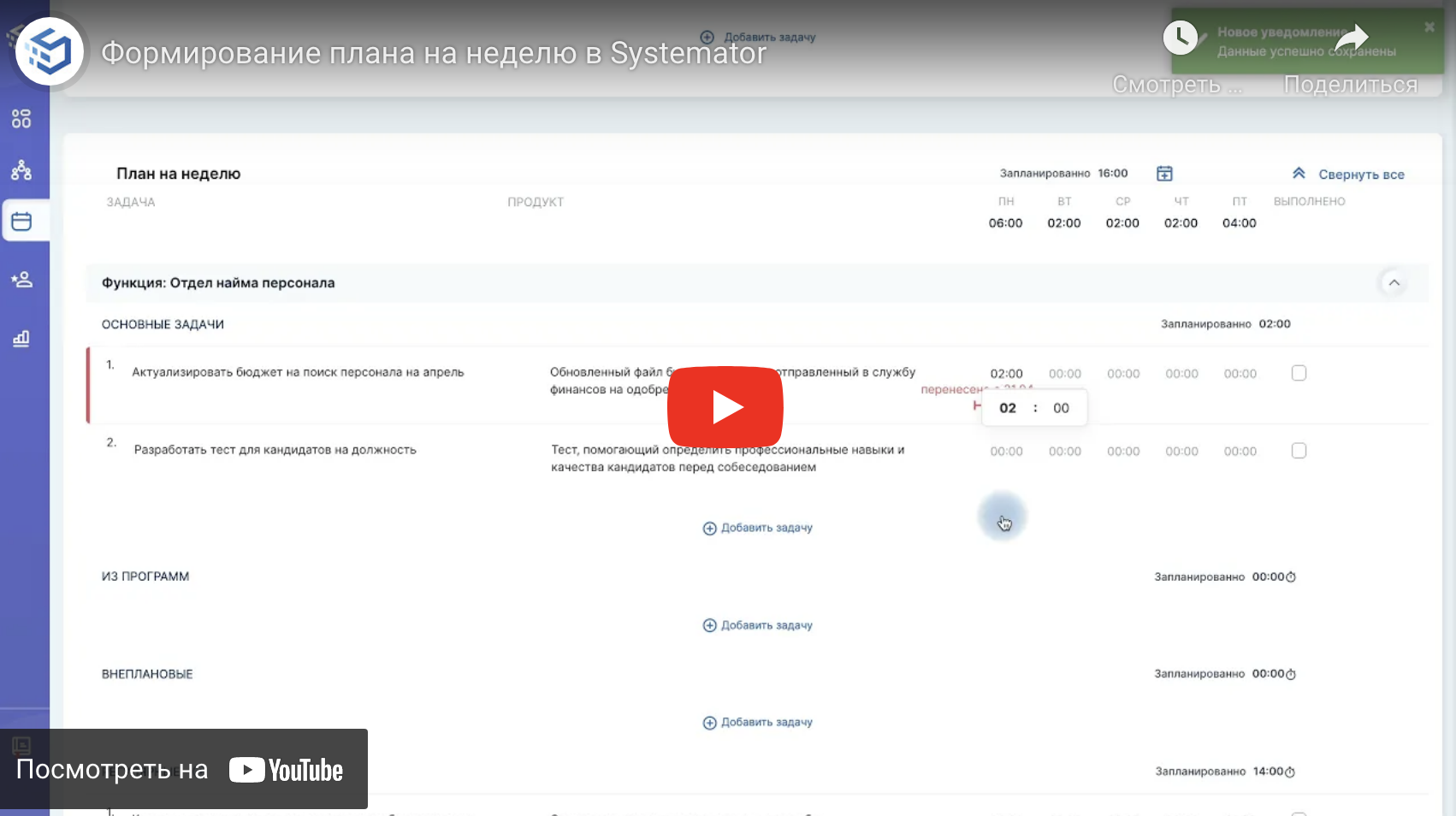
Task: Click timer icon beside 14:00 planned
Action: (x=1290, y=772)
